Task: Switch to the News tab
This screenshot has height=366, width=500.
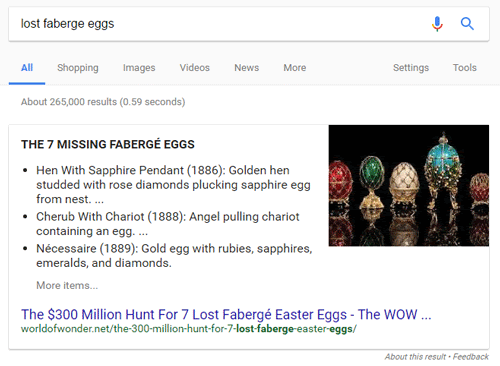Action: click(x=247, y=68)
